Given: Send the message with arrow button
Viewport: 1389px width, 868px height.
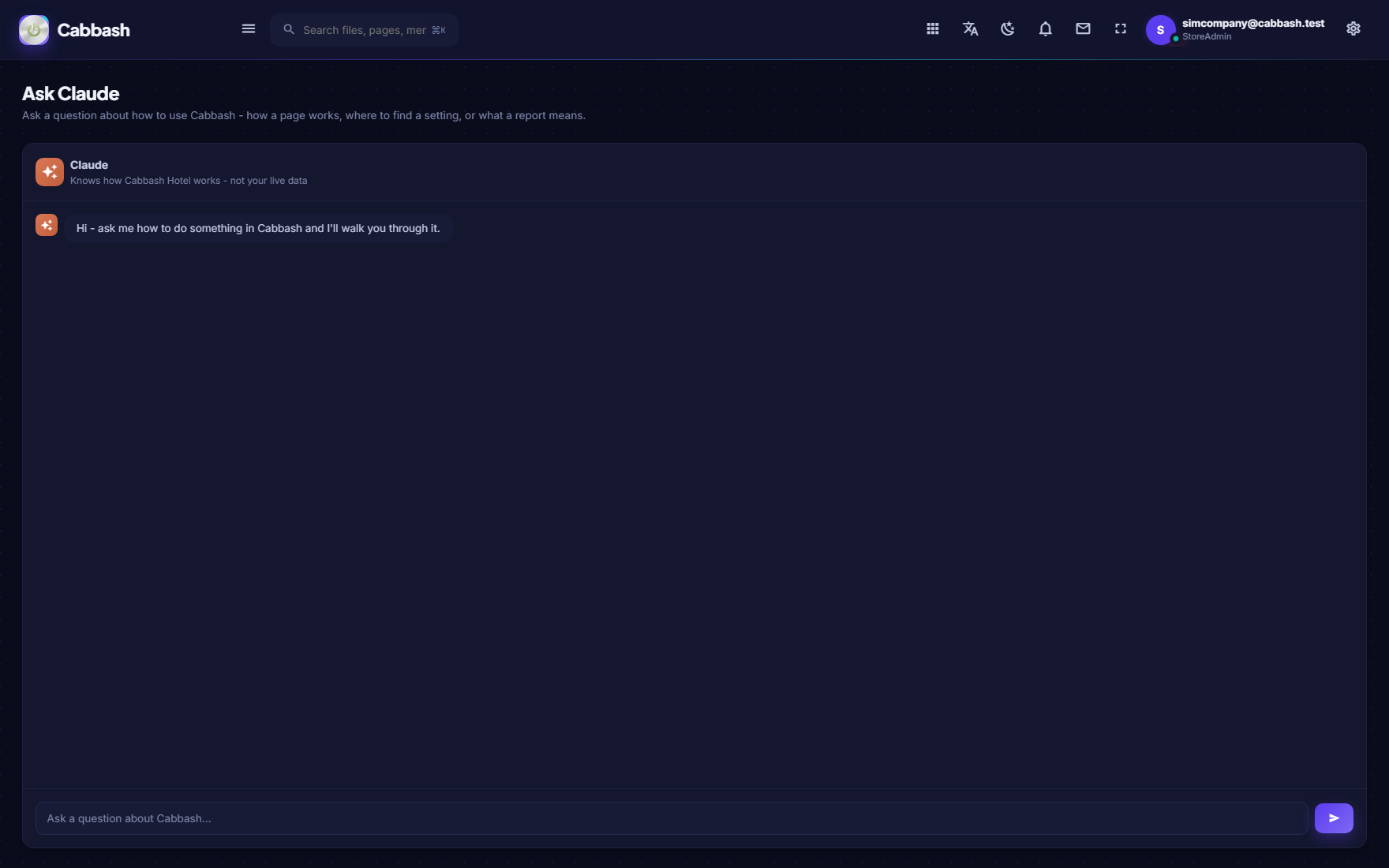Looking at the screenshot, I should click(1334, 818).
